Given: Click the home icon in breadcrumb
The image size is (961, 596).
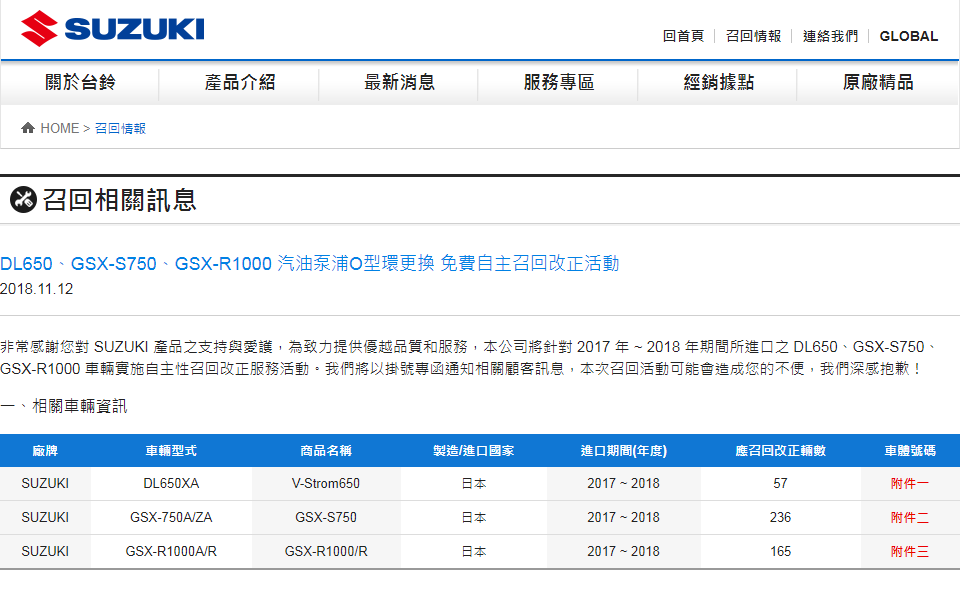Looking at the screenshot, I should tap(28, 128).
